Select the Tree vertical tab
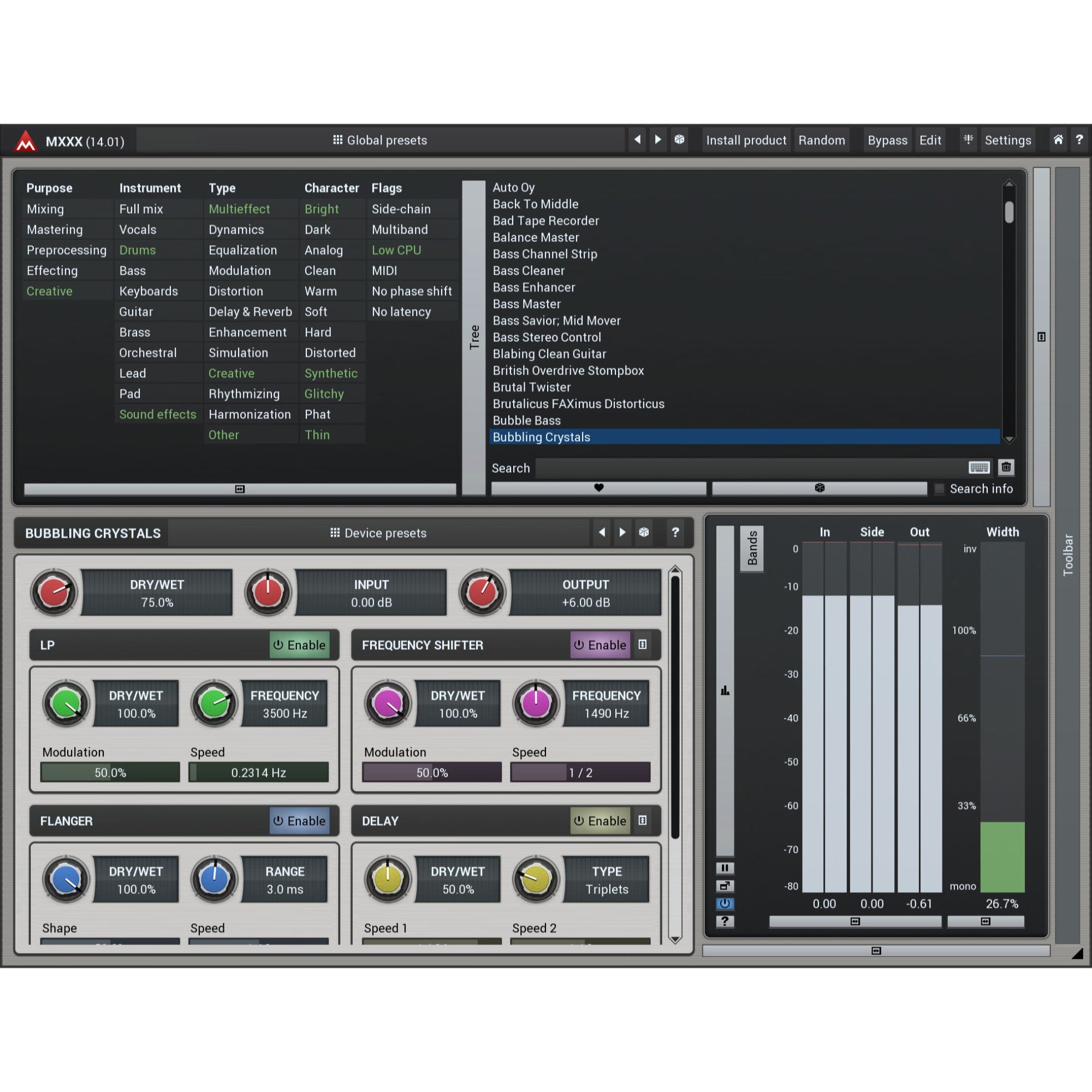This screenshot has width=1092, height=1092. pyautogui.click(x=473, y=337)
